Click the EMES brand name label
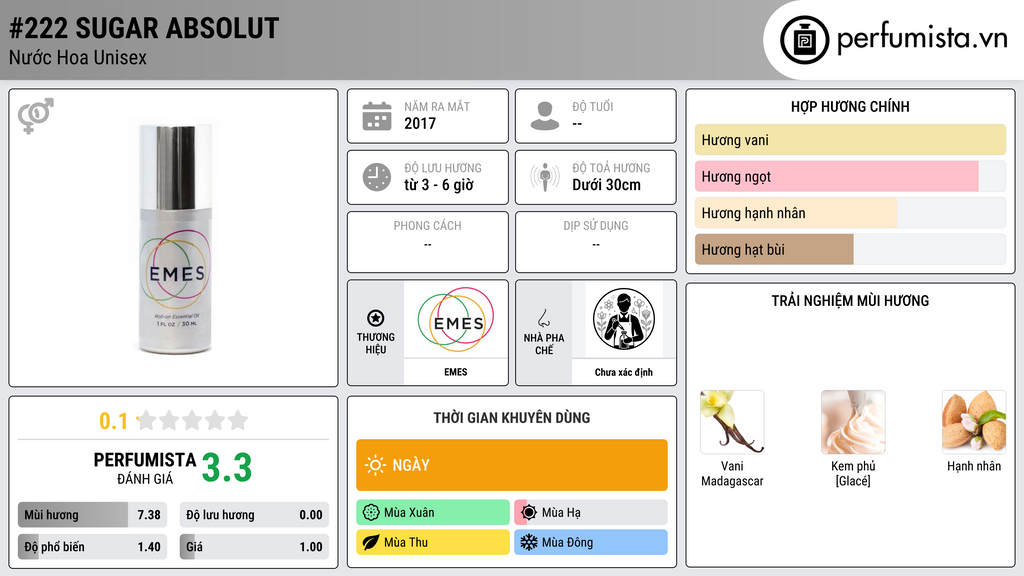Image resolution: width=1024 pixels, height=576 pixels. pos(456,372)
